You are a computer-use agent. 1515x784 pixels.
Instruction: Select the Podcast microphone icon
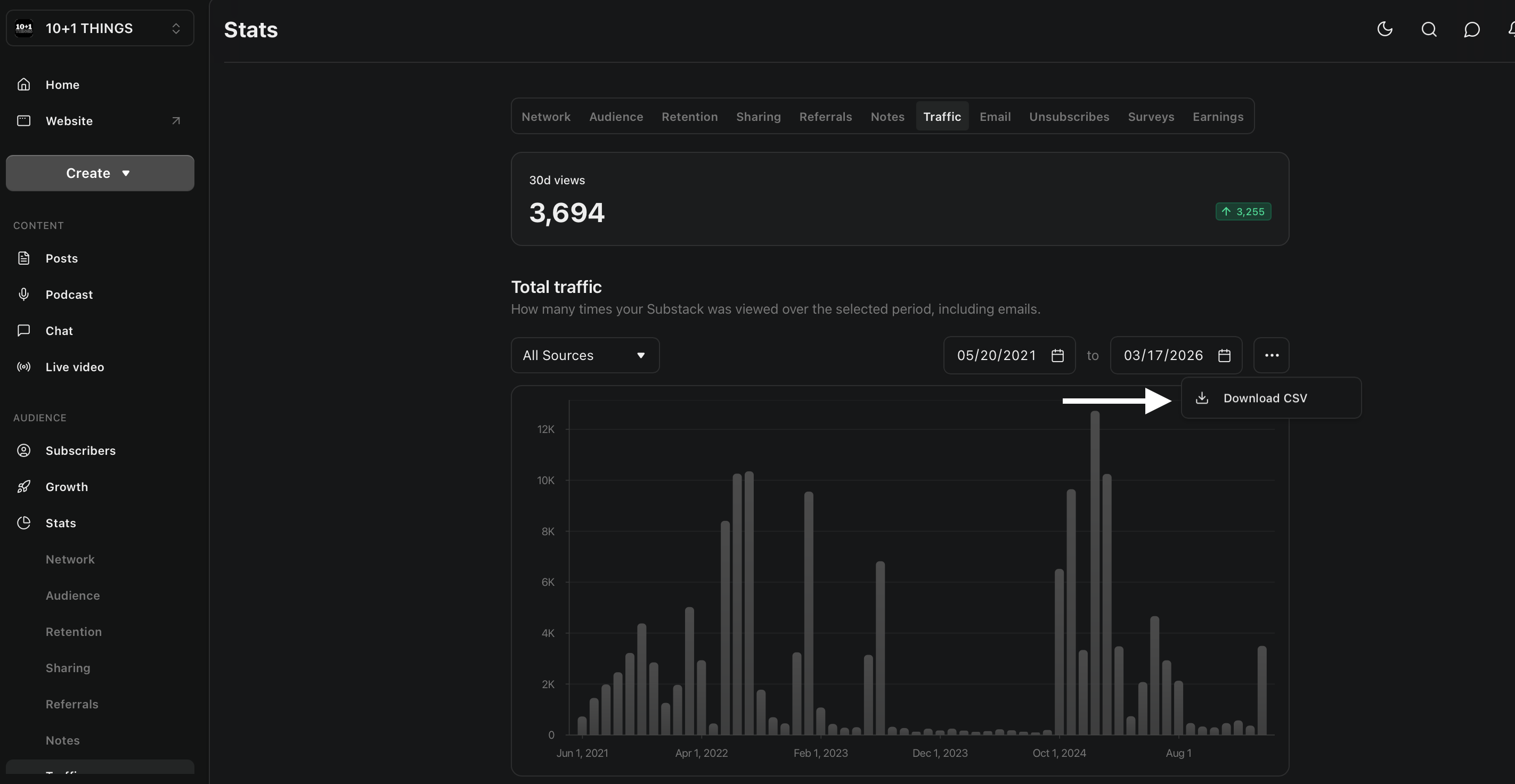(23, 294)
